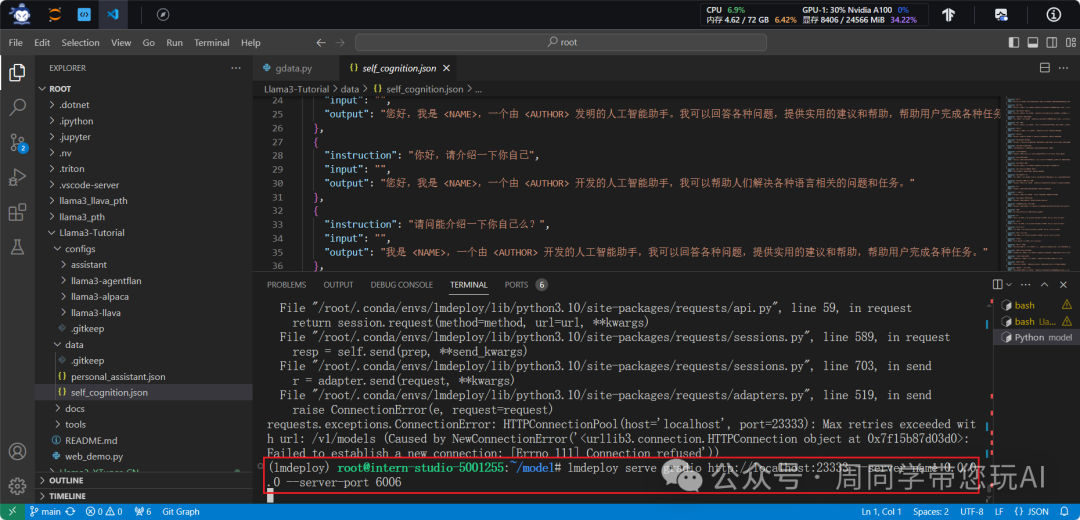Toggle the primary side bar layout button
The height and width of the screenshot is (520, 1080).
click(1013, 43)
